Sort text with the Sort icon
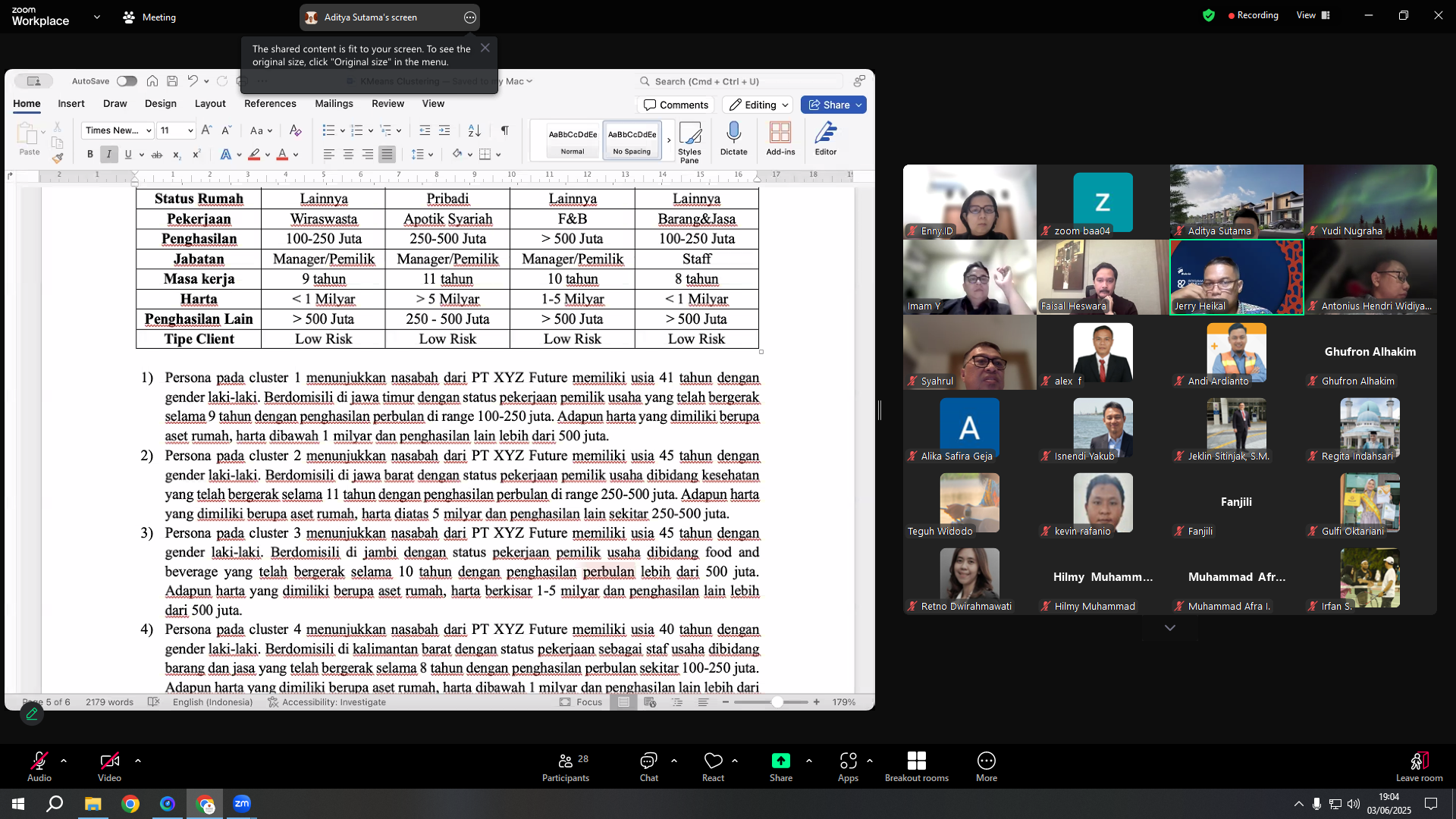This screenshot has height=819, width=1456. click(475, 130)
